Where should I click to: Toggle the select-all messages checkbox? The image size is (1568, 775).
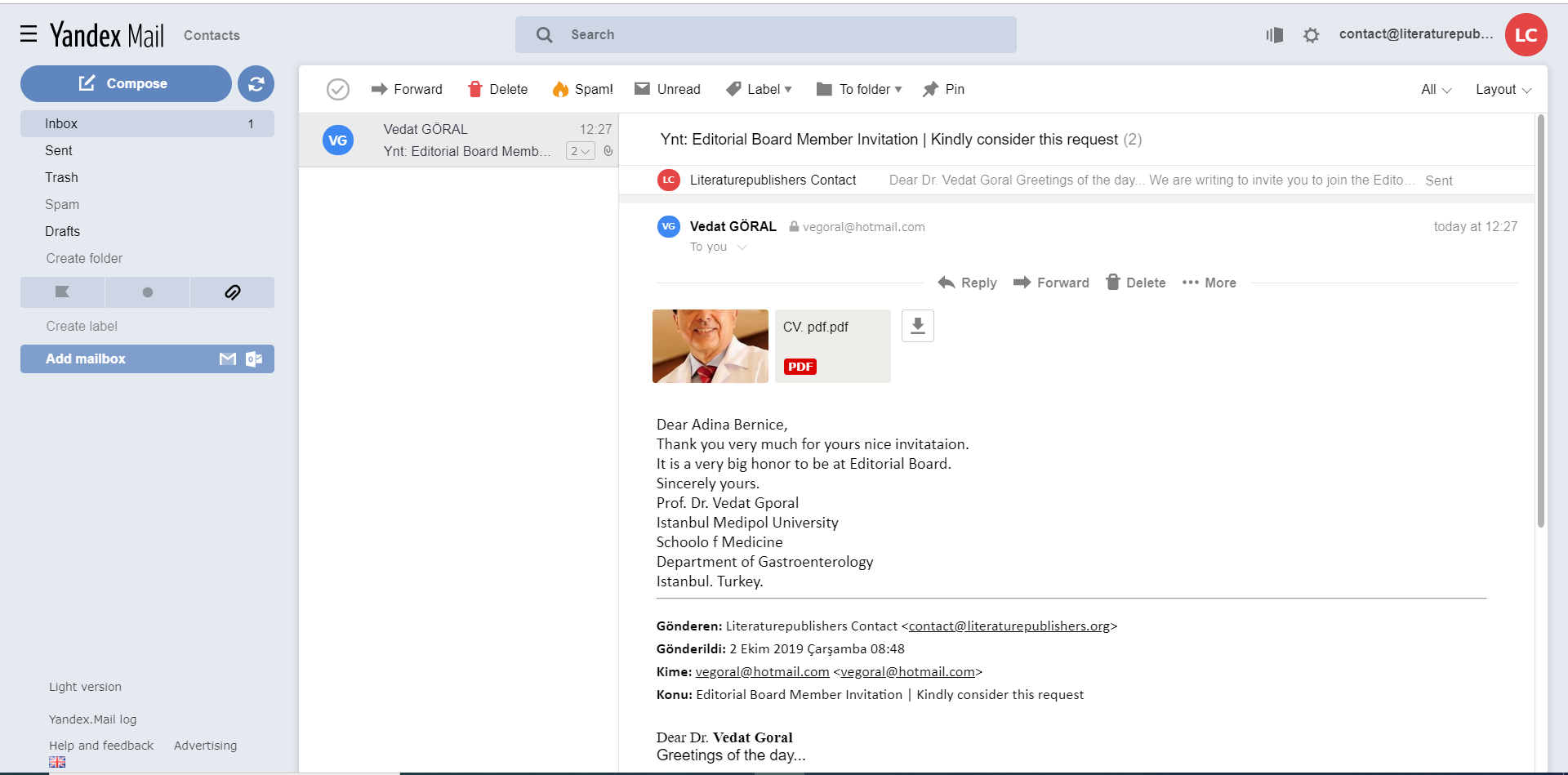[337, 89]
